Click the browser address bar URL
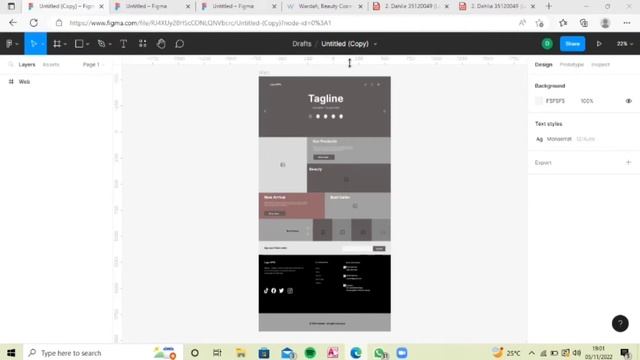The height and width of the screenshot is (360, 640). pos(200,23)
